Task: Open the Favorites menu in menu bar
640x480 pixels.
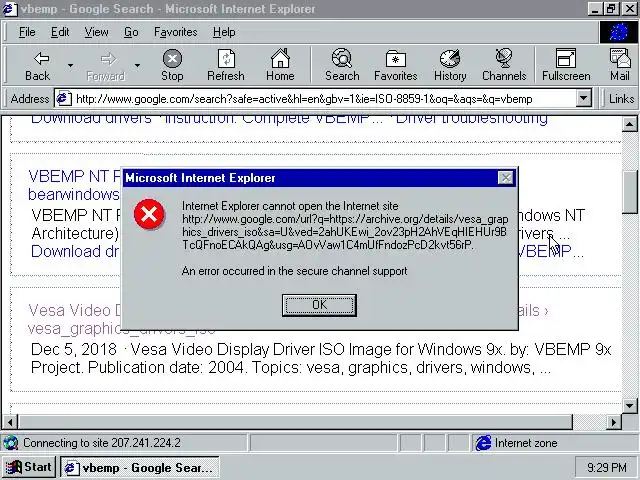Action: click(176, 32)
